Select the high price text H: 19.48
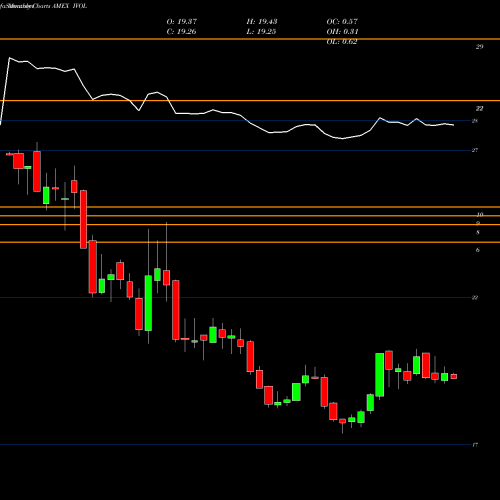Screen dimensions: 500x500 coord(262,22)
